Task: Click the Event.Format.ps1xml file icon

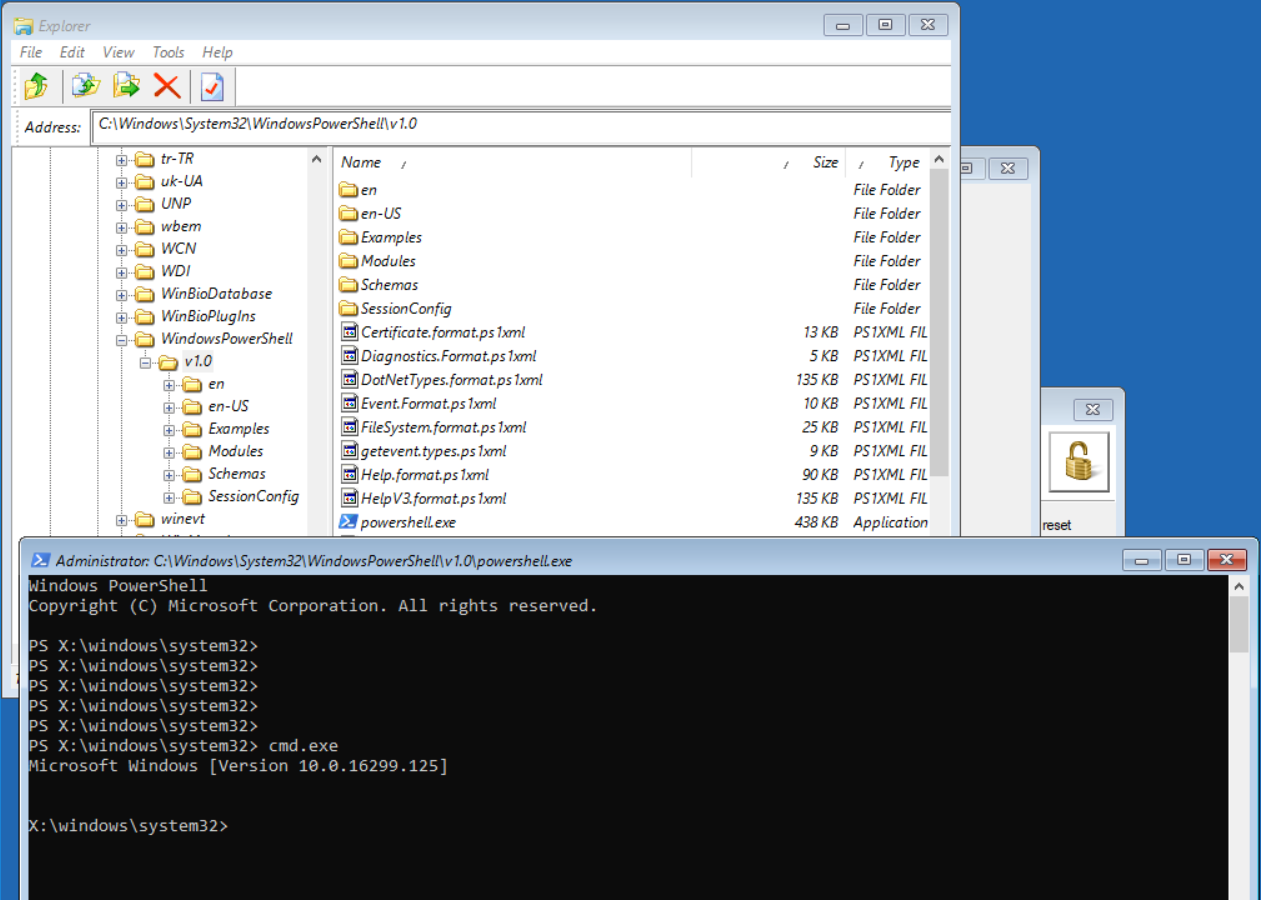Action: (x=349, y=403)
